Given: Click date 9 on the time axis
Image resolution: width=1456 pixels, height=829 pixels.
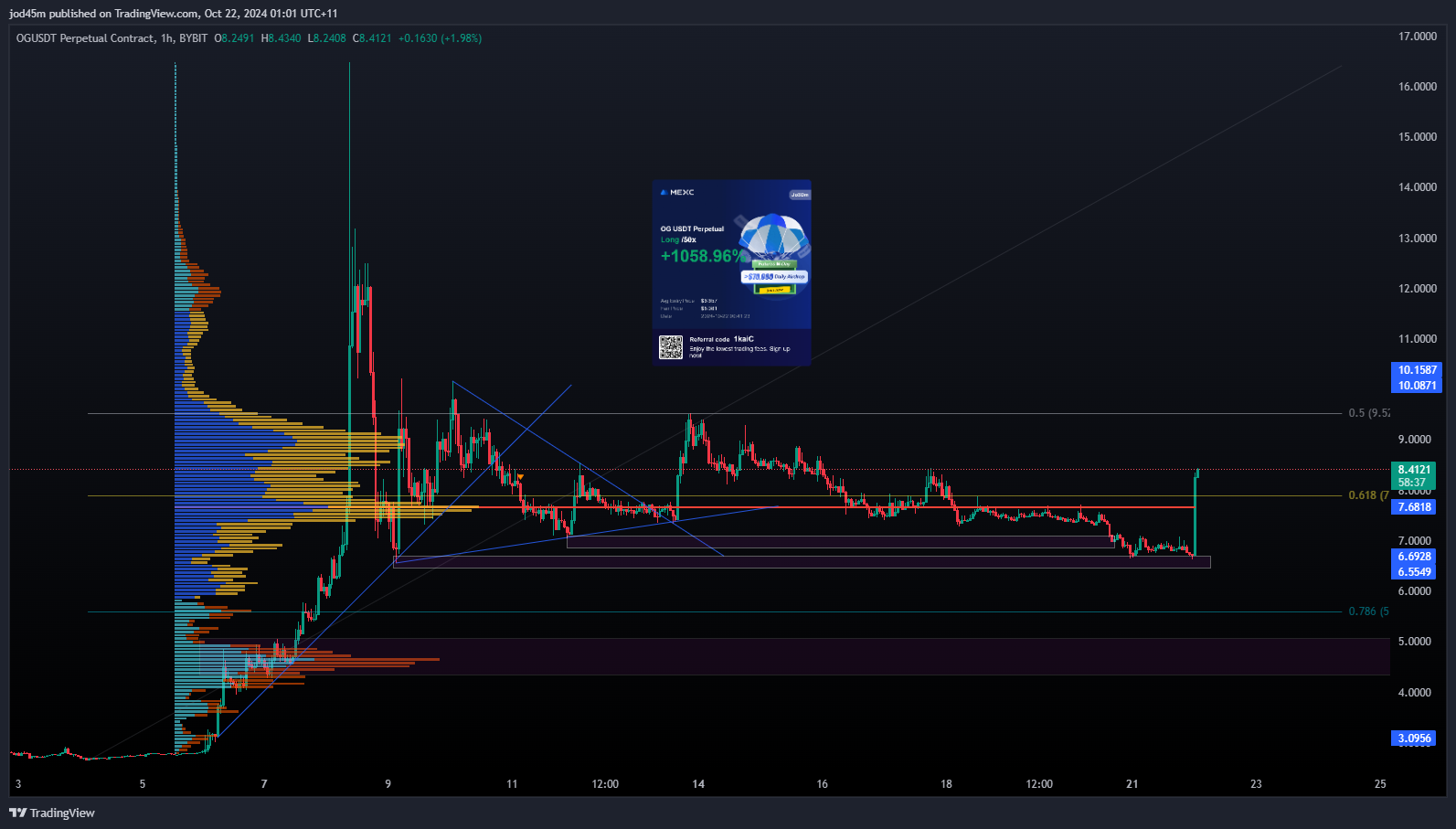Looking at the screenshot, I should (x=388, y=784).
